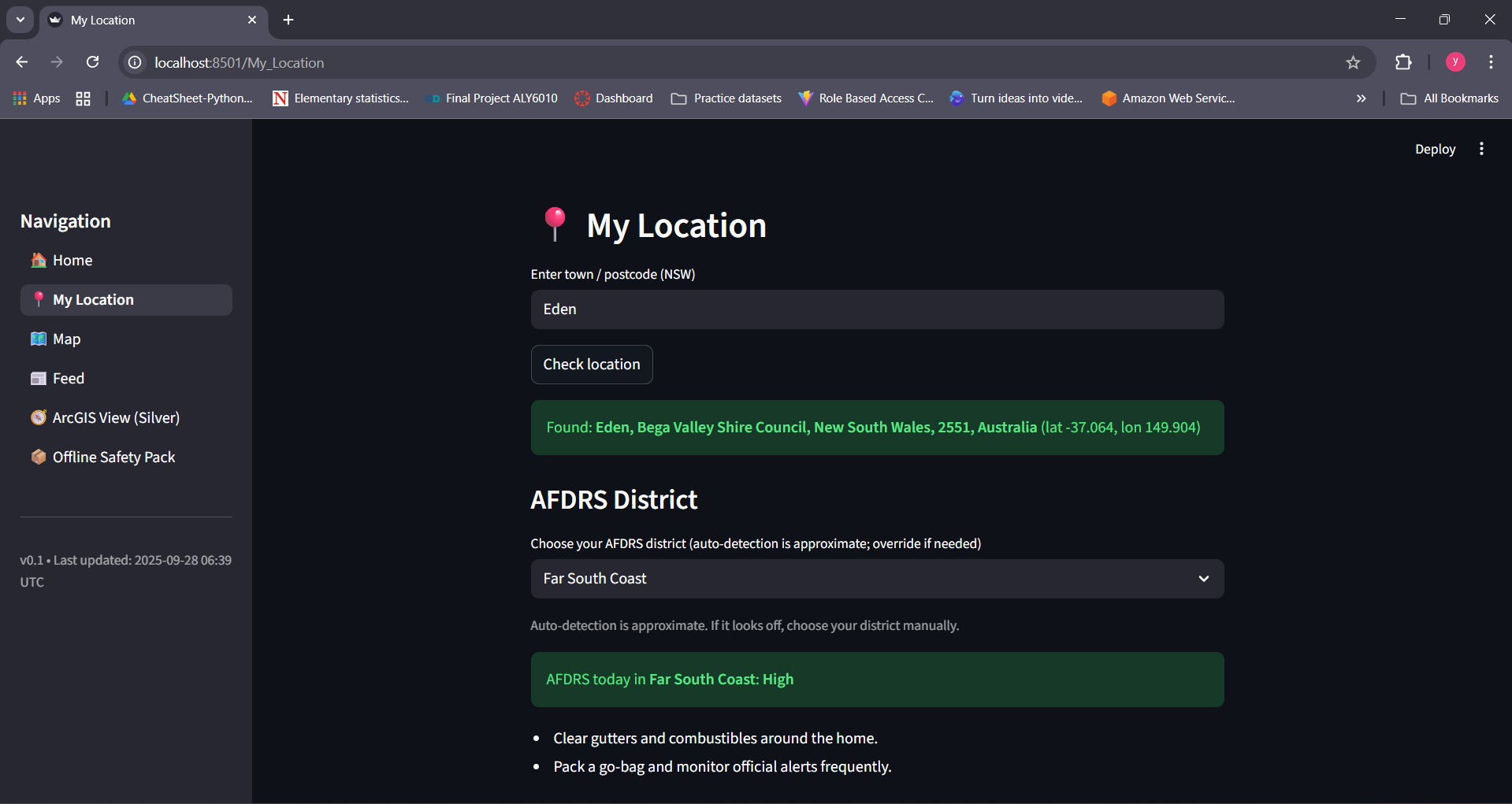1512x804 pixels.
Task: Open the Map page in sidebar
Action: click(x=126, y=339)
